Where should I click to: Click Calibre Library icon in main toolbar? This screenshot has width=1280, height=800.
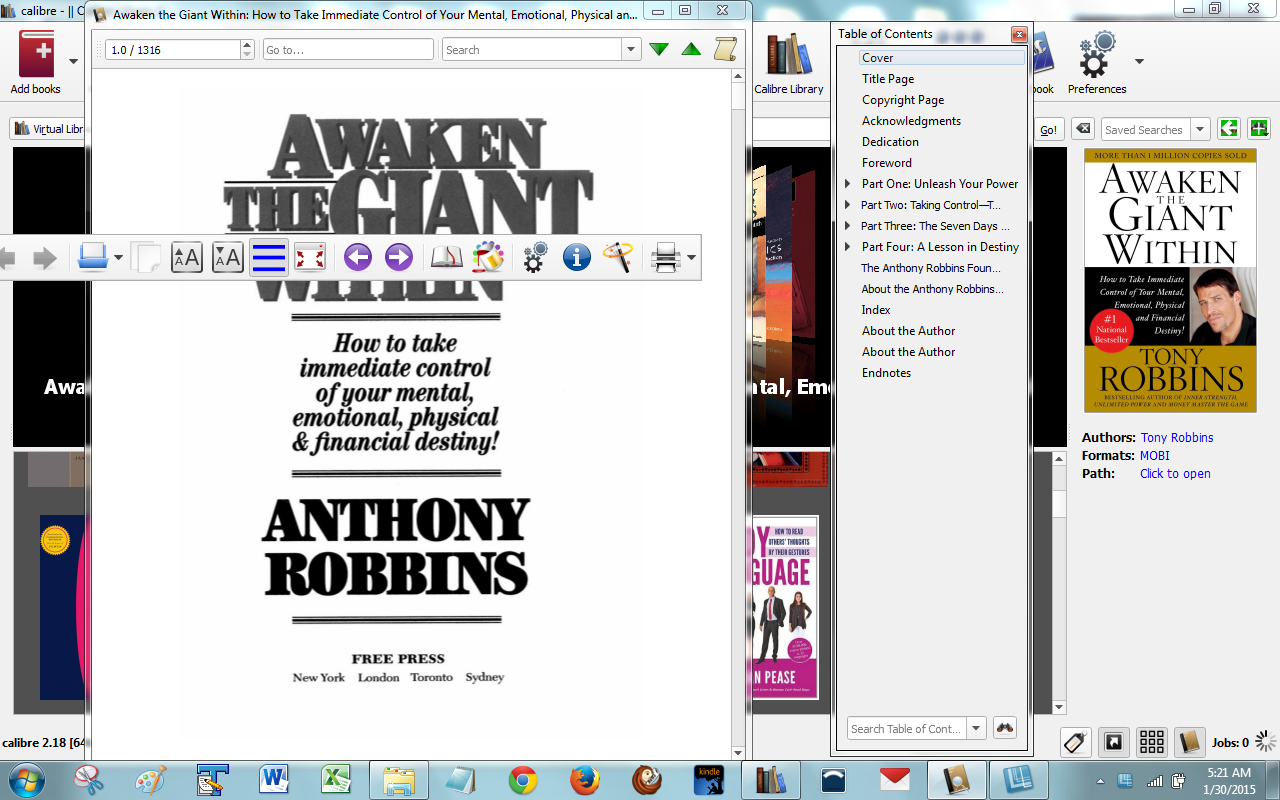pos(789,62)
